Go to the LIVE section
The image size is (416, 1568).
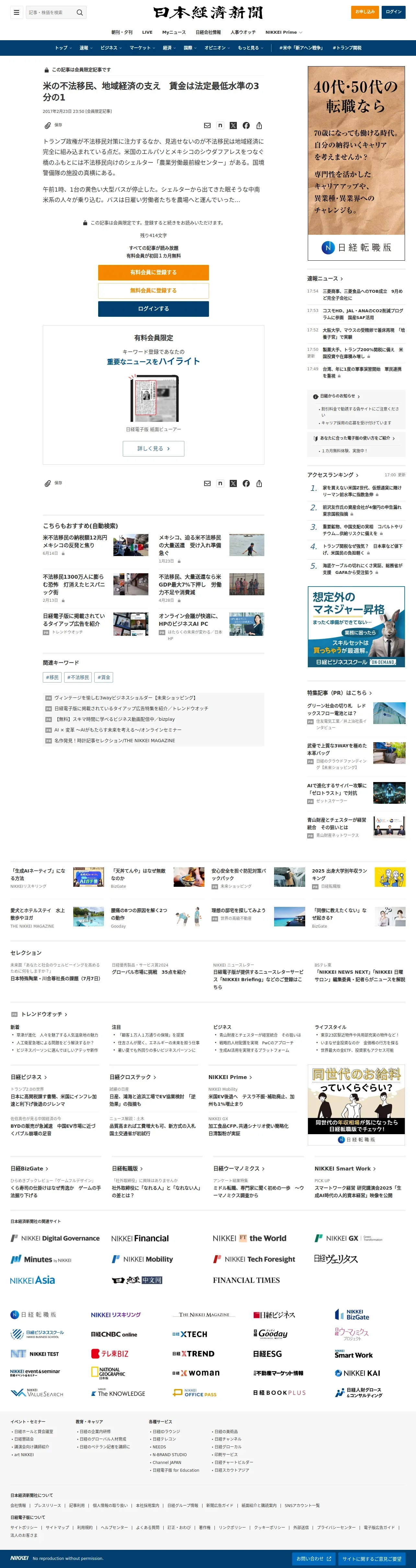[x=147, y=32]
